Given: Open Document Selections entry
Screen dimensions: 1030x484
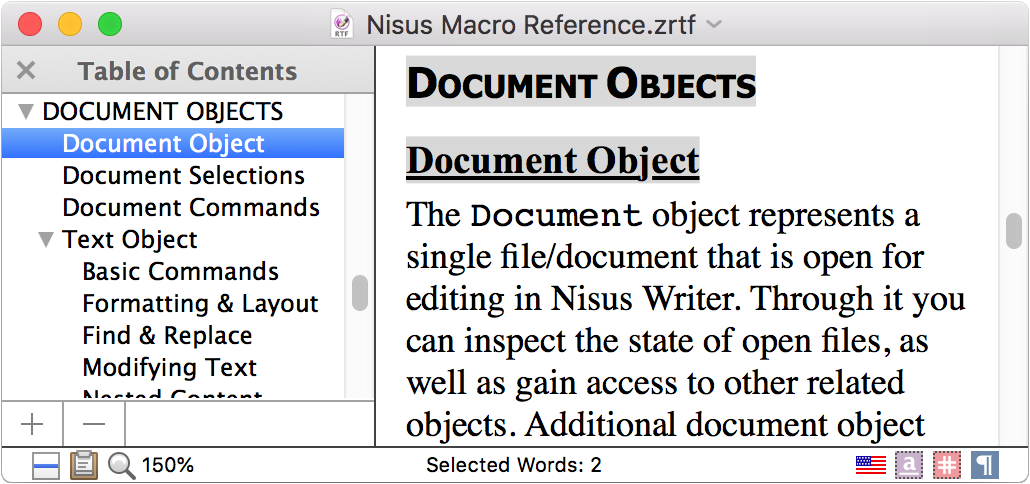Looking at the screenshot, I should coord(183,176).
